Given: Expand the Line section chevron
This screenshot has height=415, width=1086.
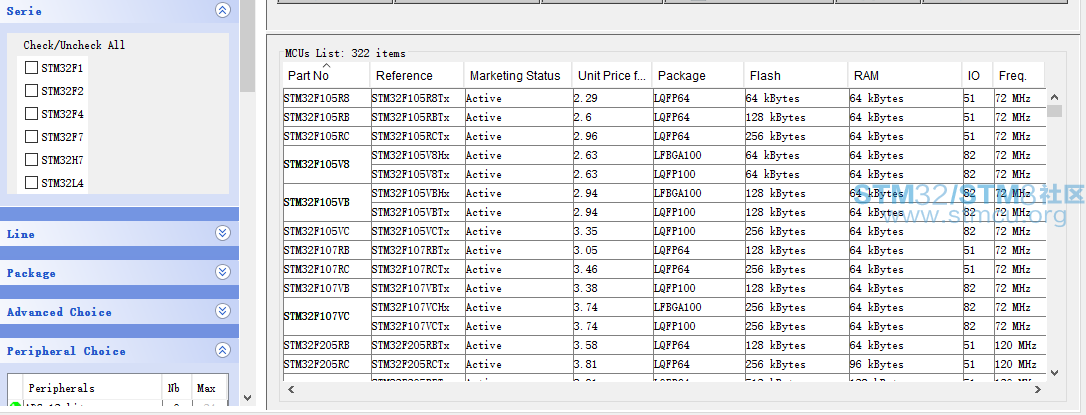Looking at the screenshot, I should (222, 233).
